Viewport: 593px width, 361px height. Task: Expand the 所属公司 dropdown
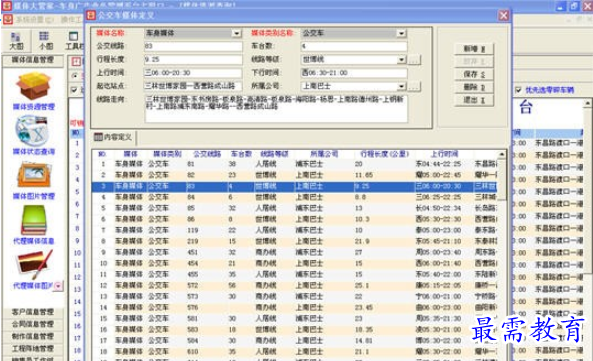tap(401, 86)
